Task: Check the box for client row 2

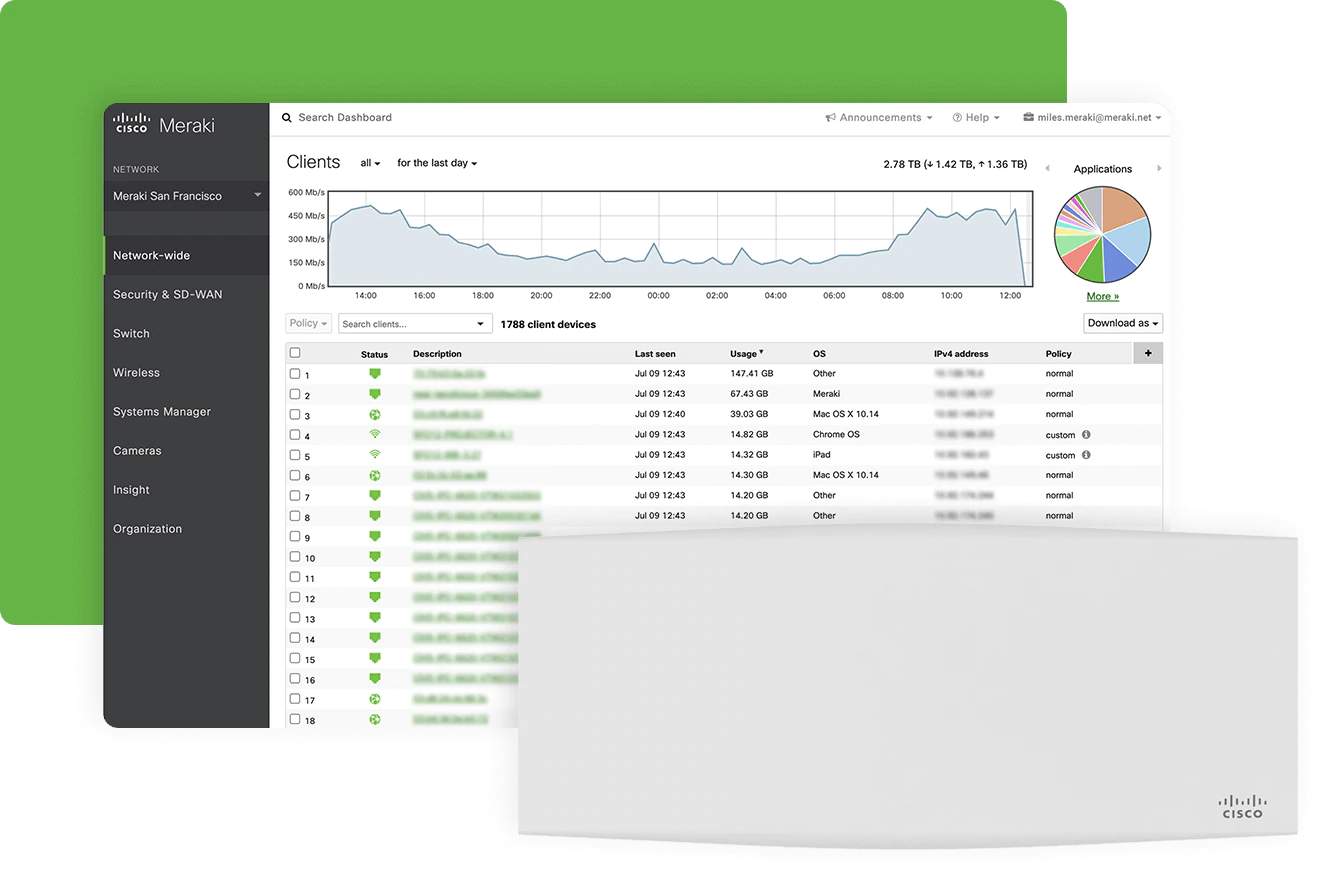Action: [x=295, y=394]
